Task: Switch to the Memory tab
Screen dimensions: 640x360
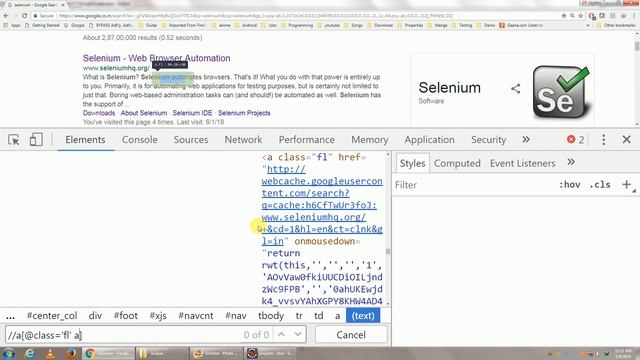Action: click(369, 140)
